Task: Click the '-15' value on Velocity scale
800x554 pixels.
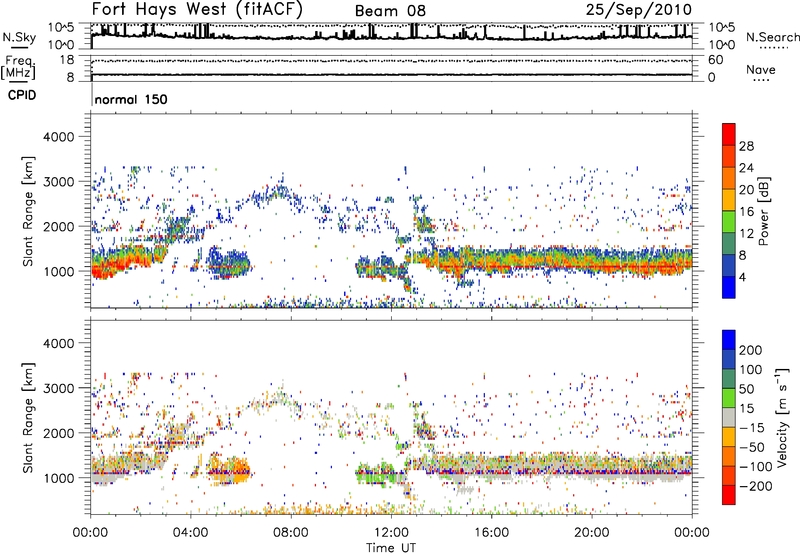Action: (752, 428)
